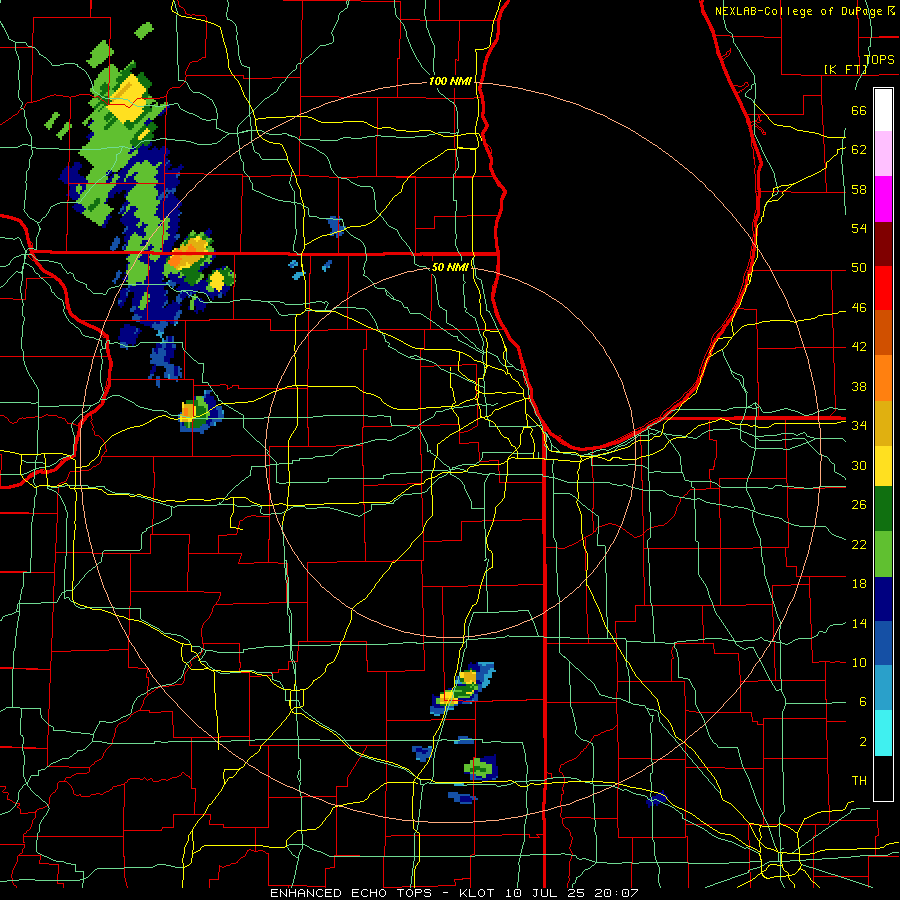Click the cyan legend swatch
900x900 pixels.
[x=883, y=733]
